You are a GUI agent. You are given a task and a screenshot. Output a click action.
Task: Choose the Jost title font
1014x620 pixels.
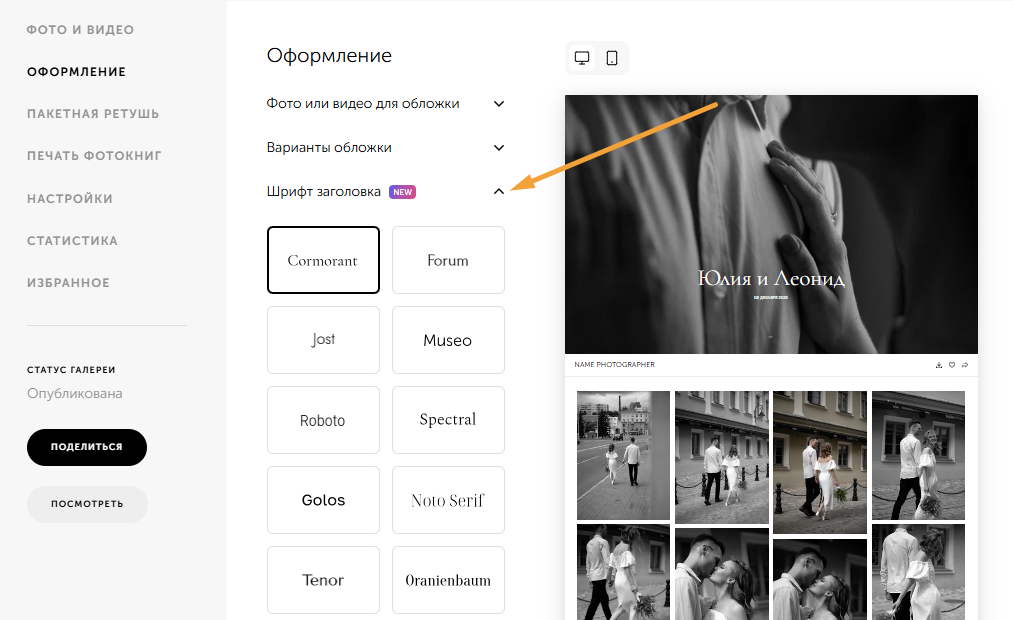pos(323,340)
